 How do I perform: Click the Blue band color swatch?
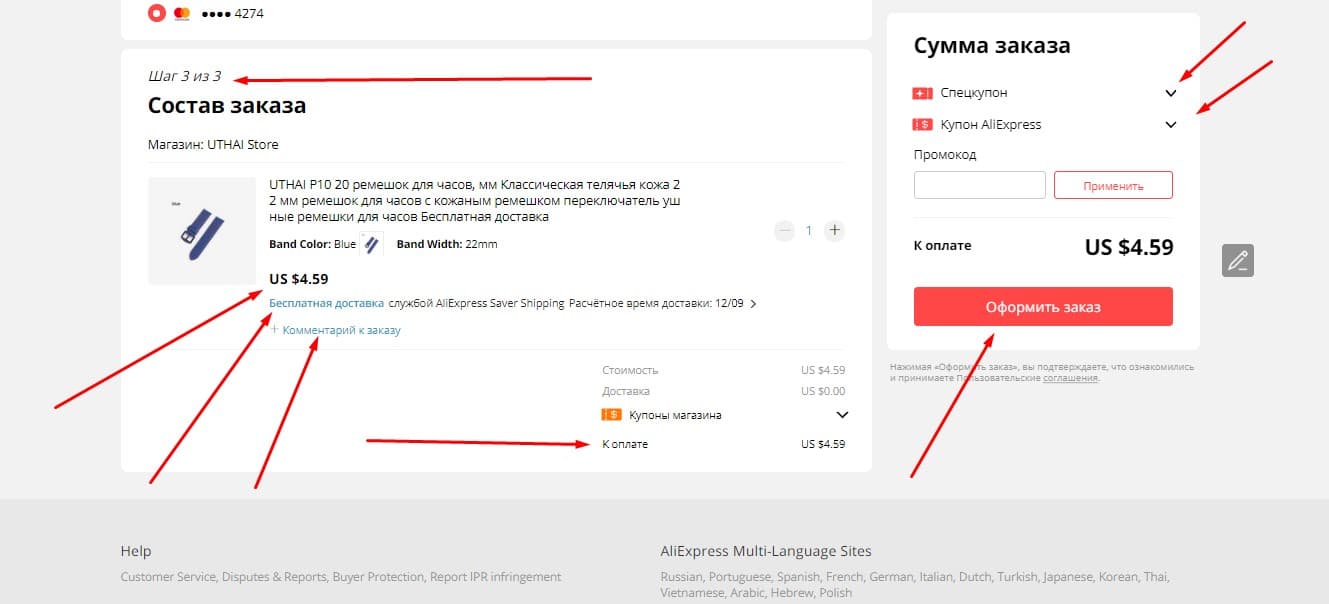[x=371, y=244]
